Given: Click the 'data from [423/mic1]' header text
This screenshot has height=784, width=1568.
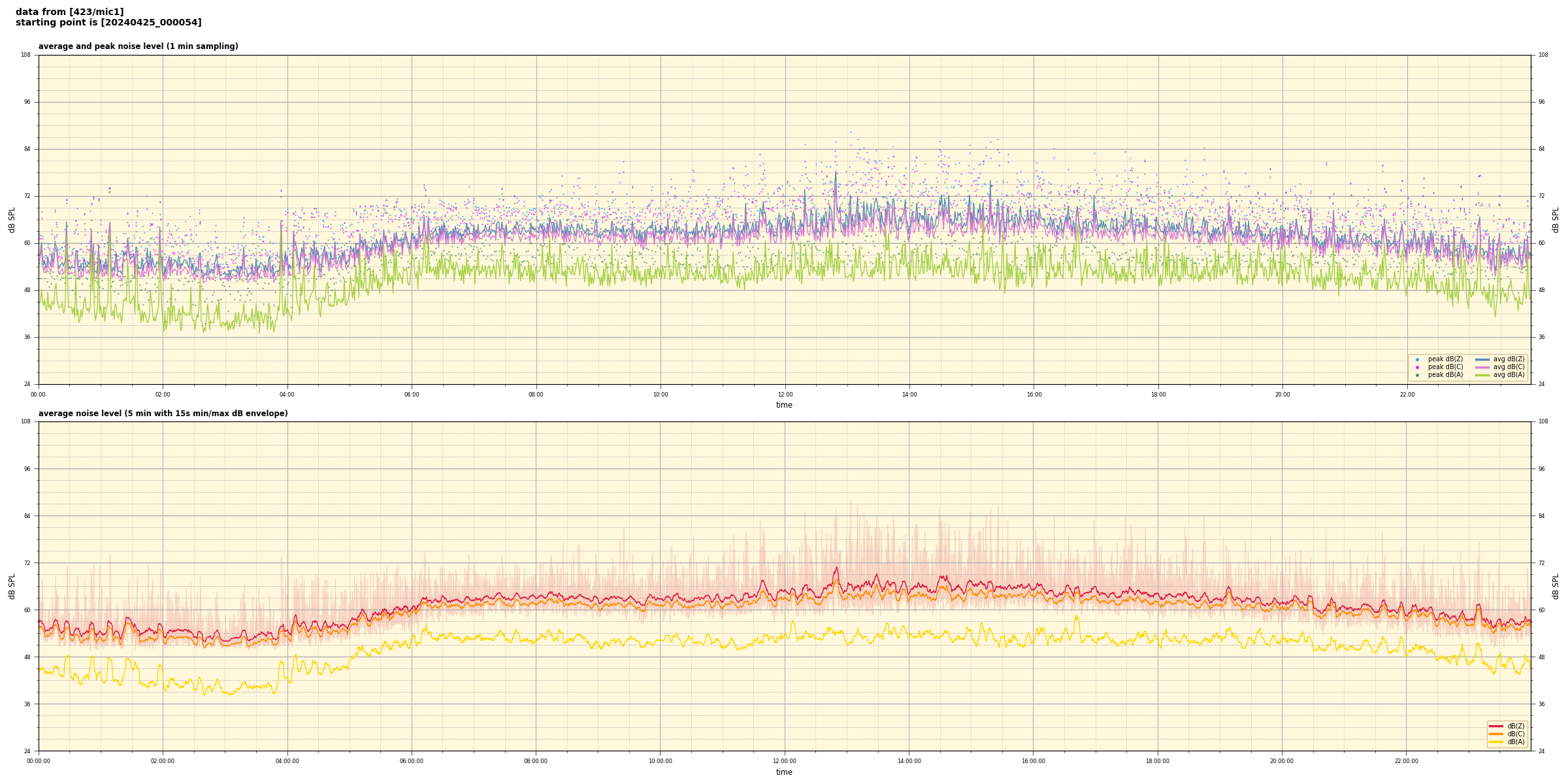Looking at the screenshot, I should point(69,12).
